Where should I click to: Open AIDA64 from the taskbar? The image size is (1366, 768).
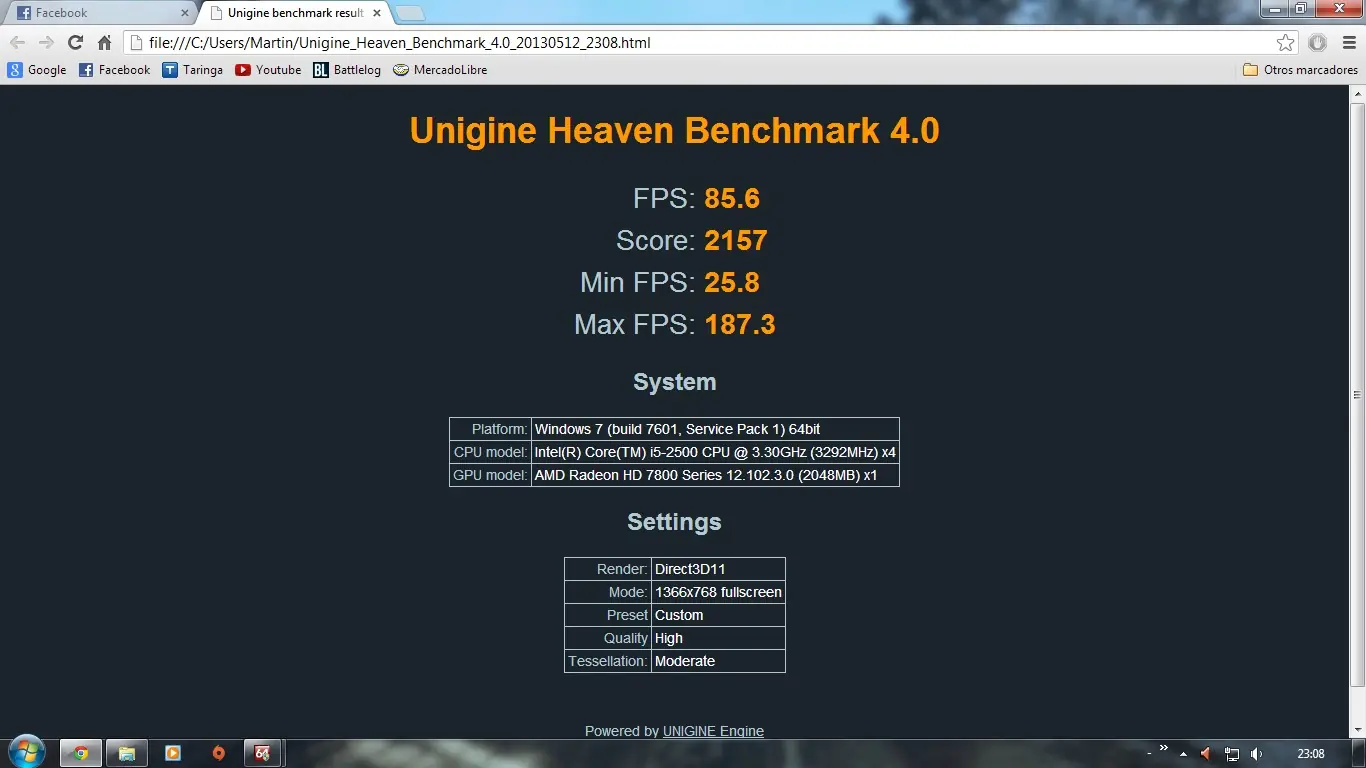[x=264, y=753]
